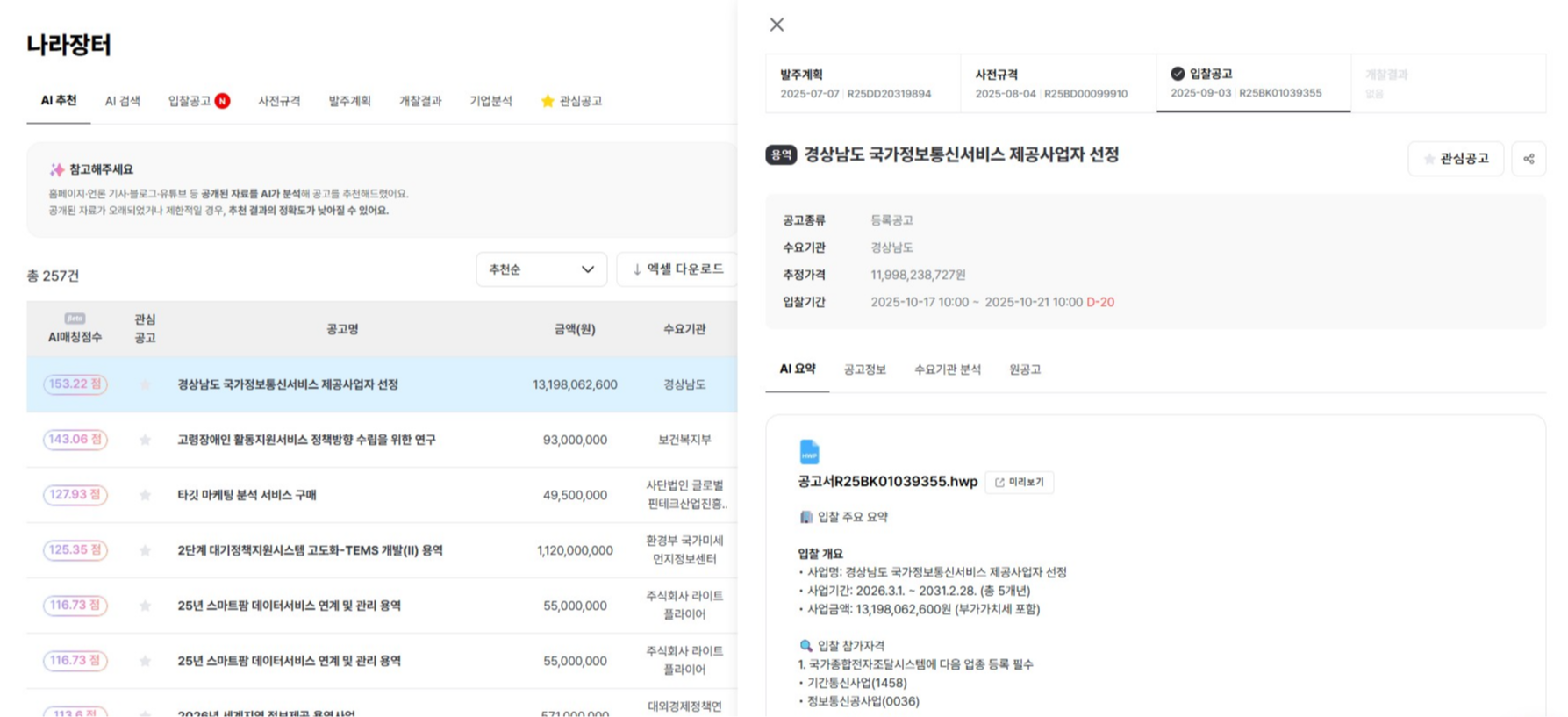Close the bid detail panel

[777, 25]
